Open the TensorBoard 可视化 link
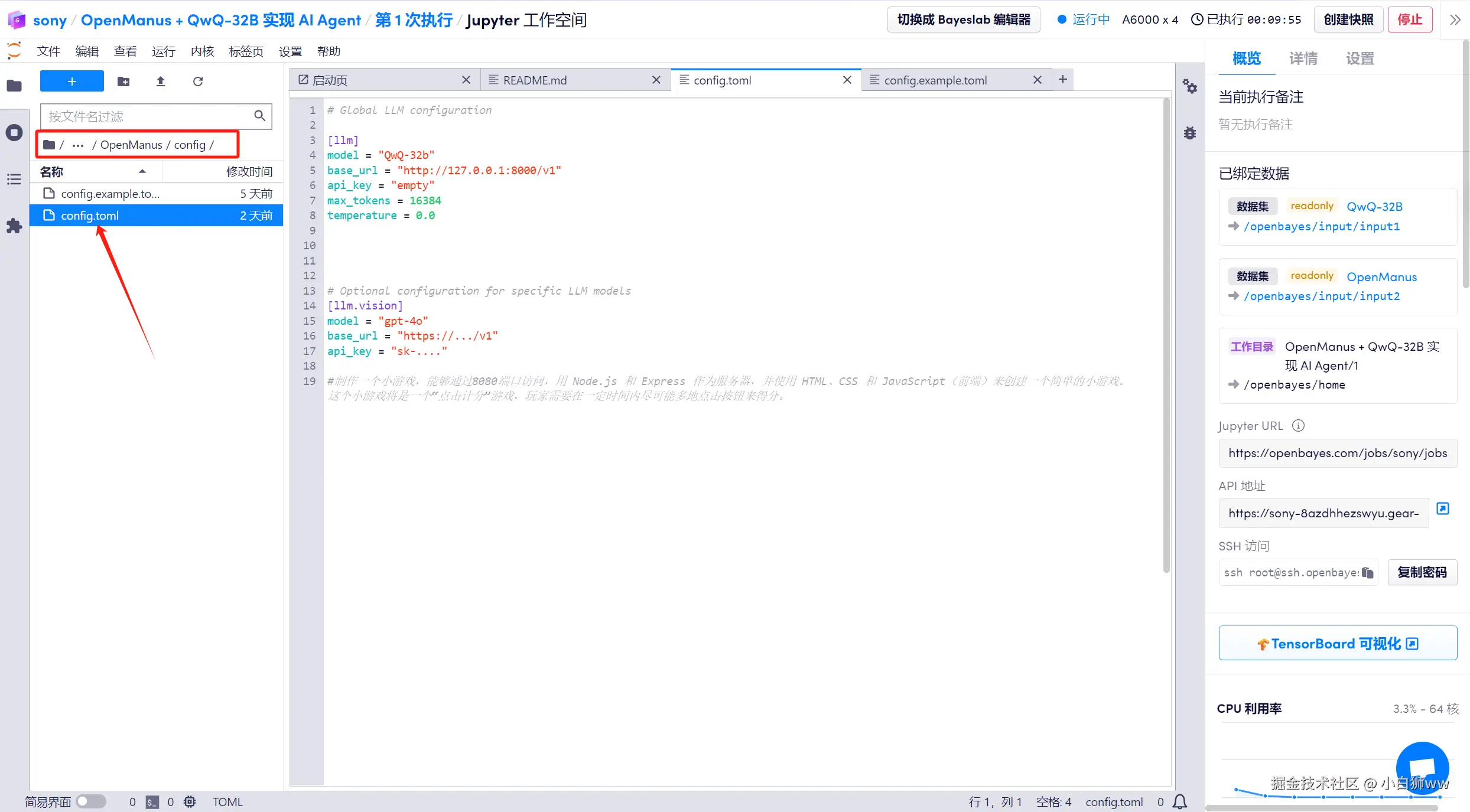 click(1338, 644)
